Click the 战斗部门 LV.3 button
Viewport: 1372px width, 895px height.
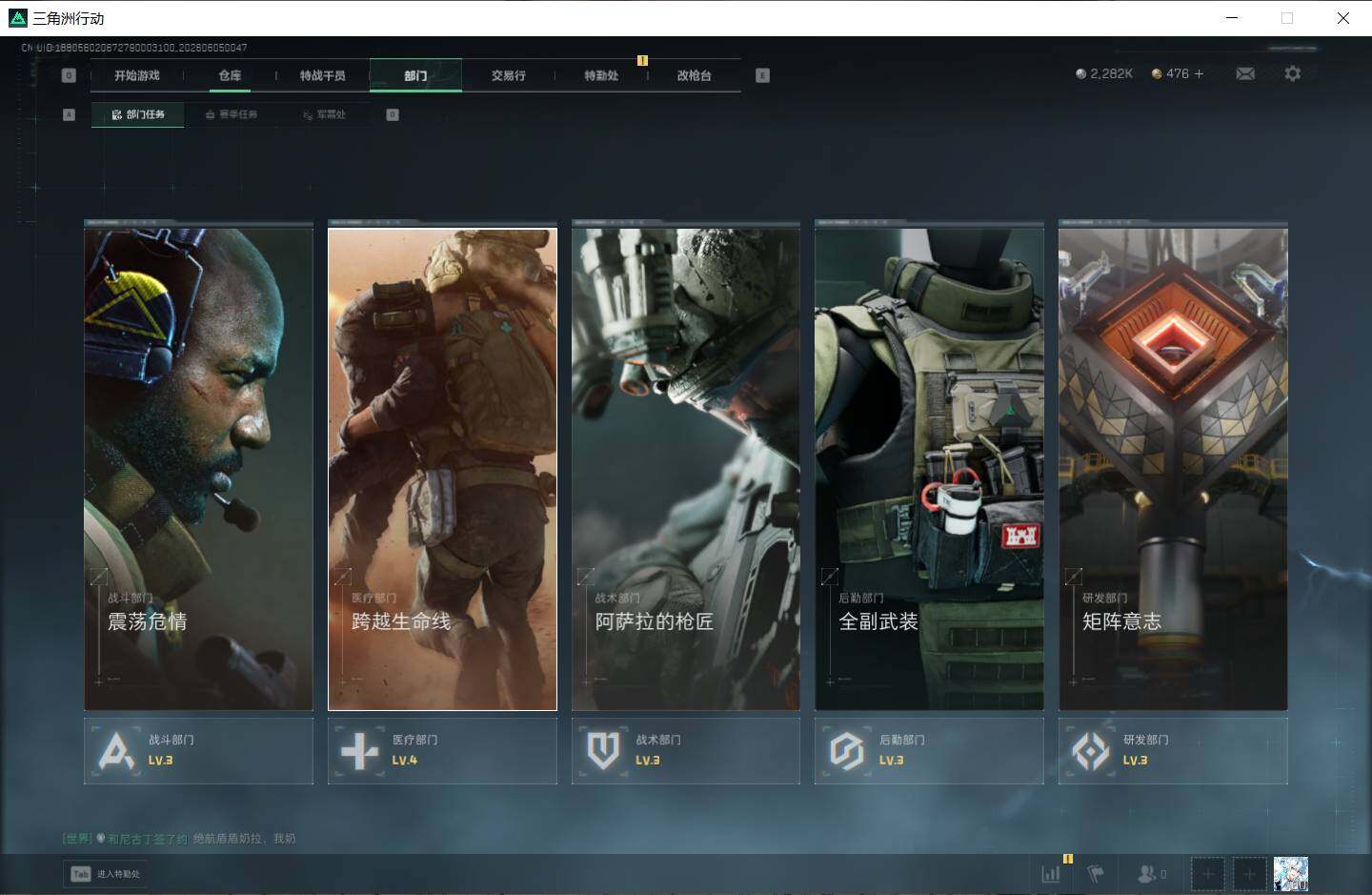coord(198,751)
